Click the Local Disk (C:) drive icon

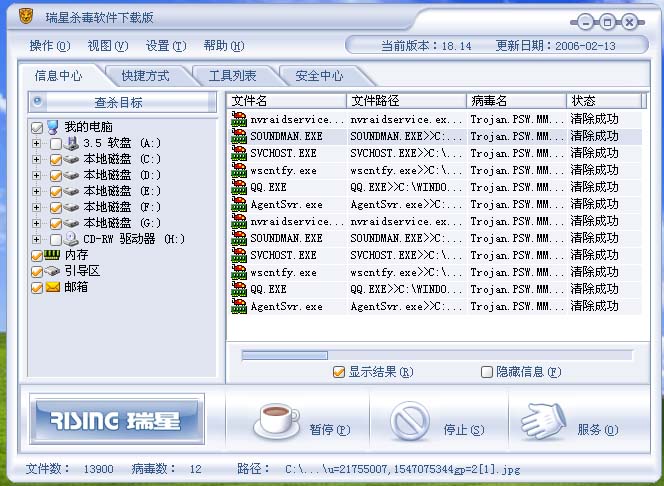(71, 160)
